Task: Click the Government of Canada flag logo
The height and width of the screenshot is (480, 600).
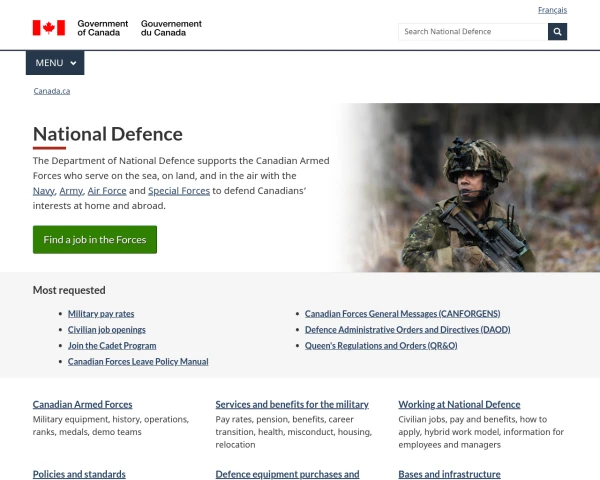Action: 48,27
